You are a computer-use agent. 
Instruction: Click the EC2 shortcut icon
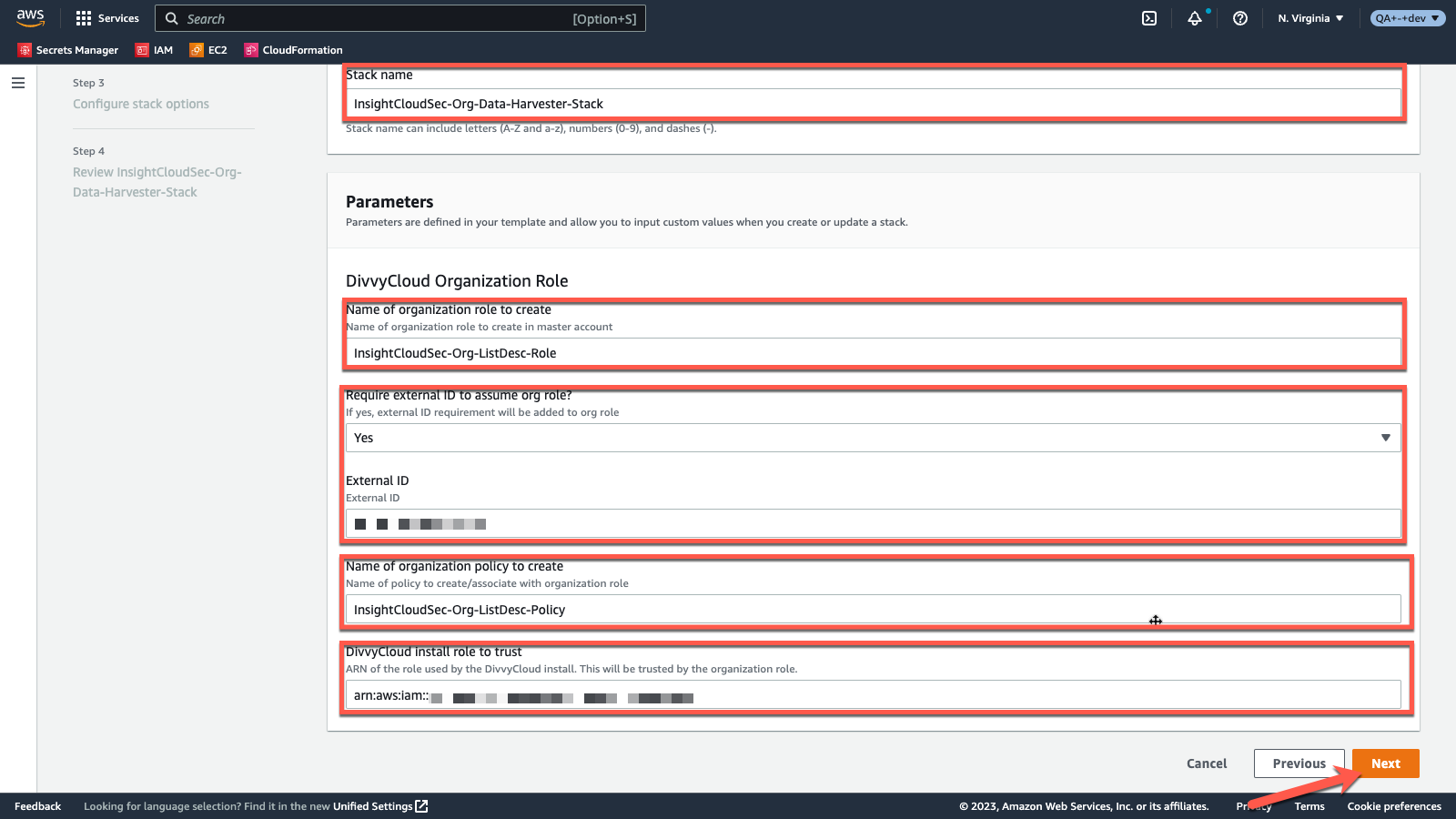click(x=197, y=50)
